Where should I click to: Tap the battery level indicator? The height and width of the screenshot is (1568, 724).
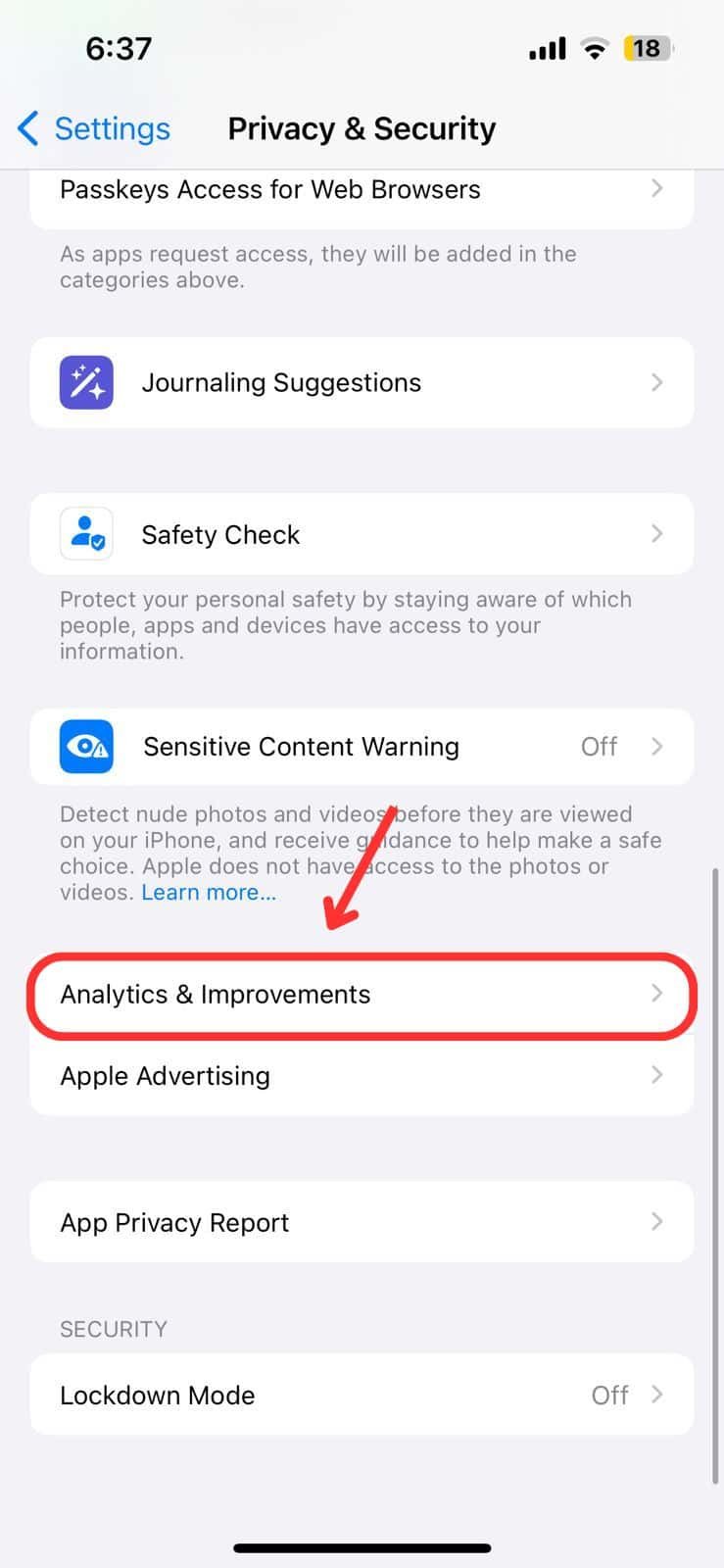pos(649,48)
